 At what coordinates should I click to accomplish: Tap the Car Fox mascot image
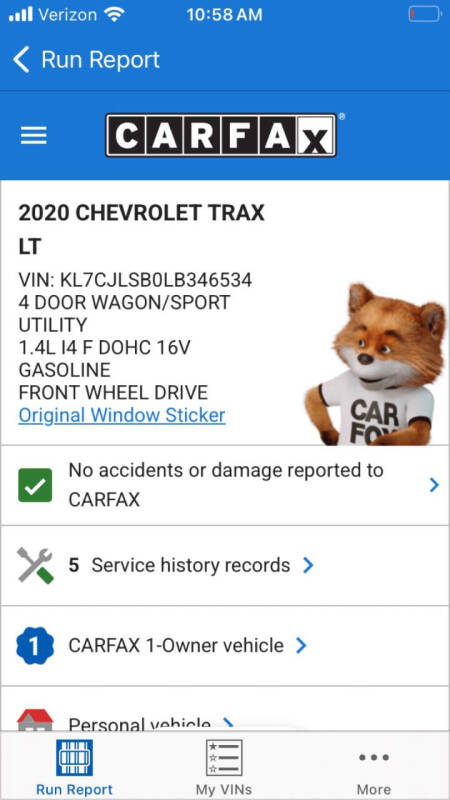point(376,364)
